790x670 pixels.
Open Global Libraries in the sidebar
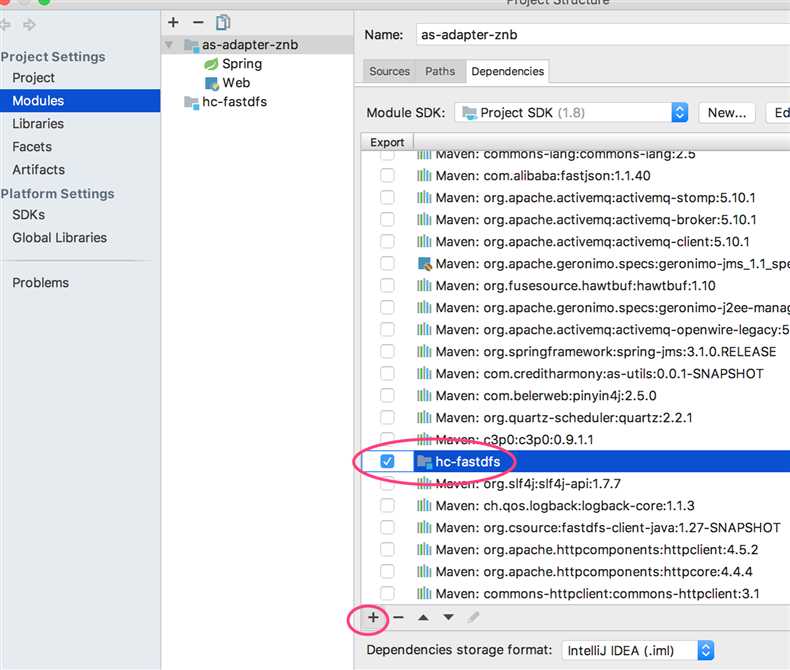(x=59, y=238)
